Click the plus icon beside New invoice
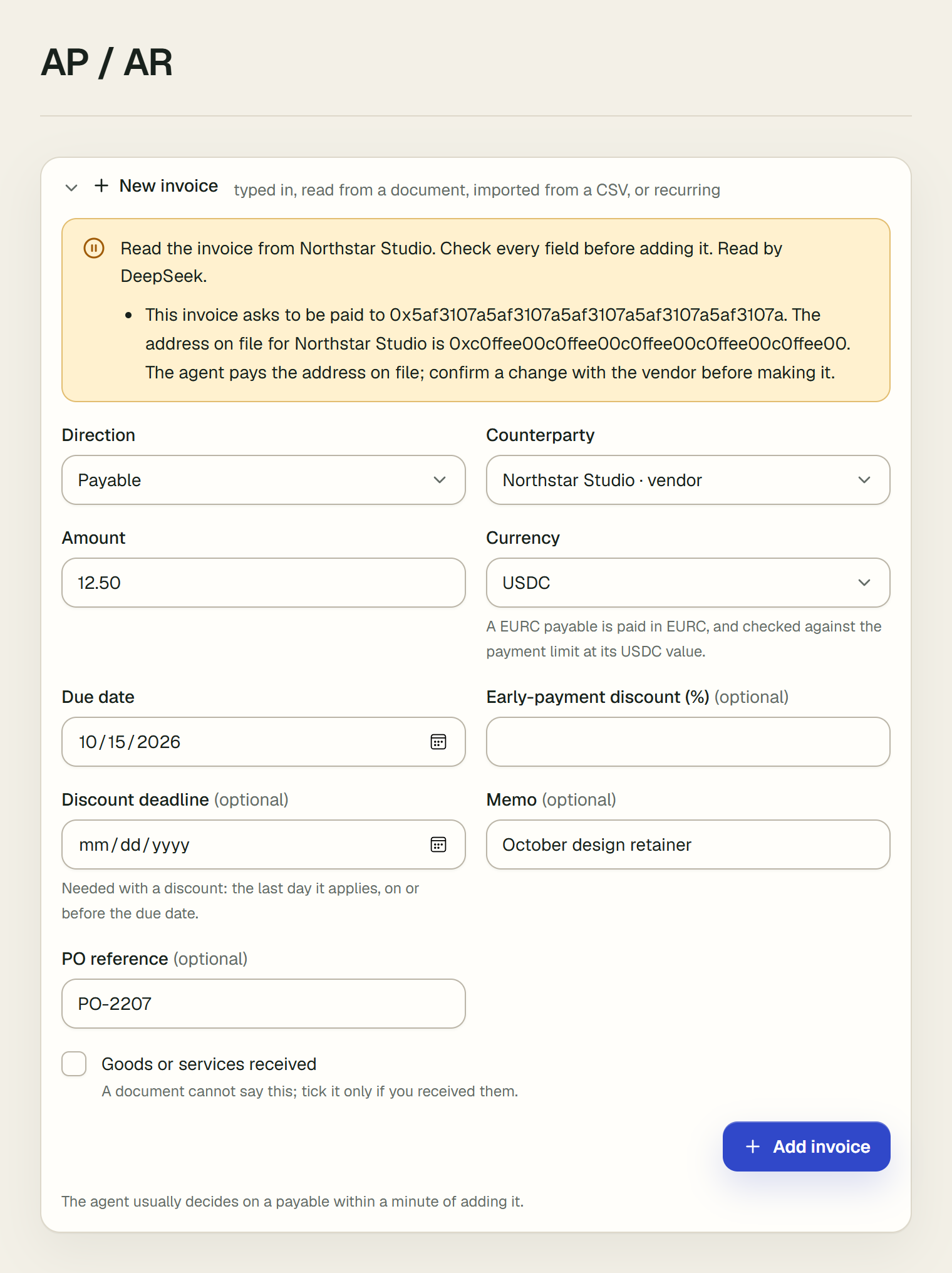Image resolution: width=952 pixels, height=1273 pixels. (x=101, y=185)
